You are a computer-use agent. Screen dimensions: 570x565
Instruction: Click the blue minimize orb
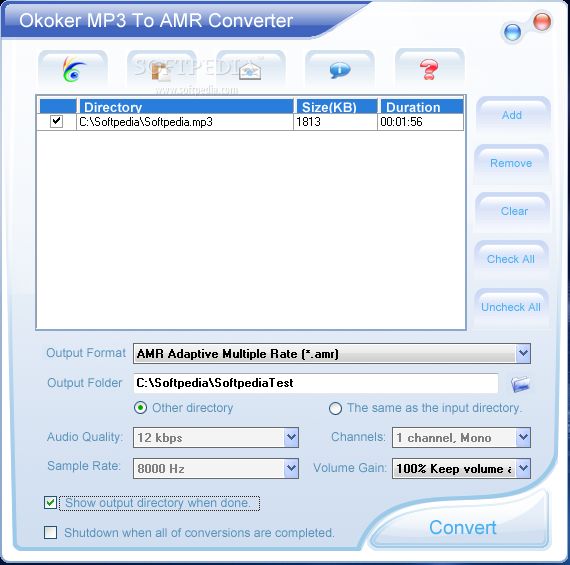tap(513, 32)
